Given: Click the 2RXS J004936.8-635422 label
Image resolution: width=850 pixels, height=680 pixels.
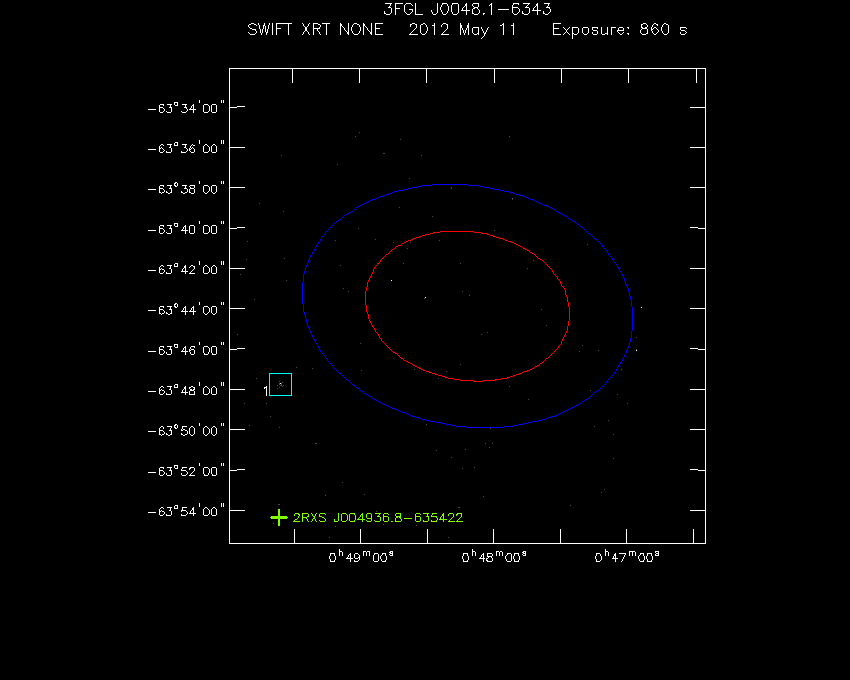Looking at the screenshot, I should pos(378,518).
